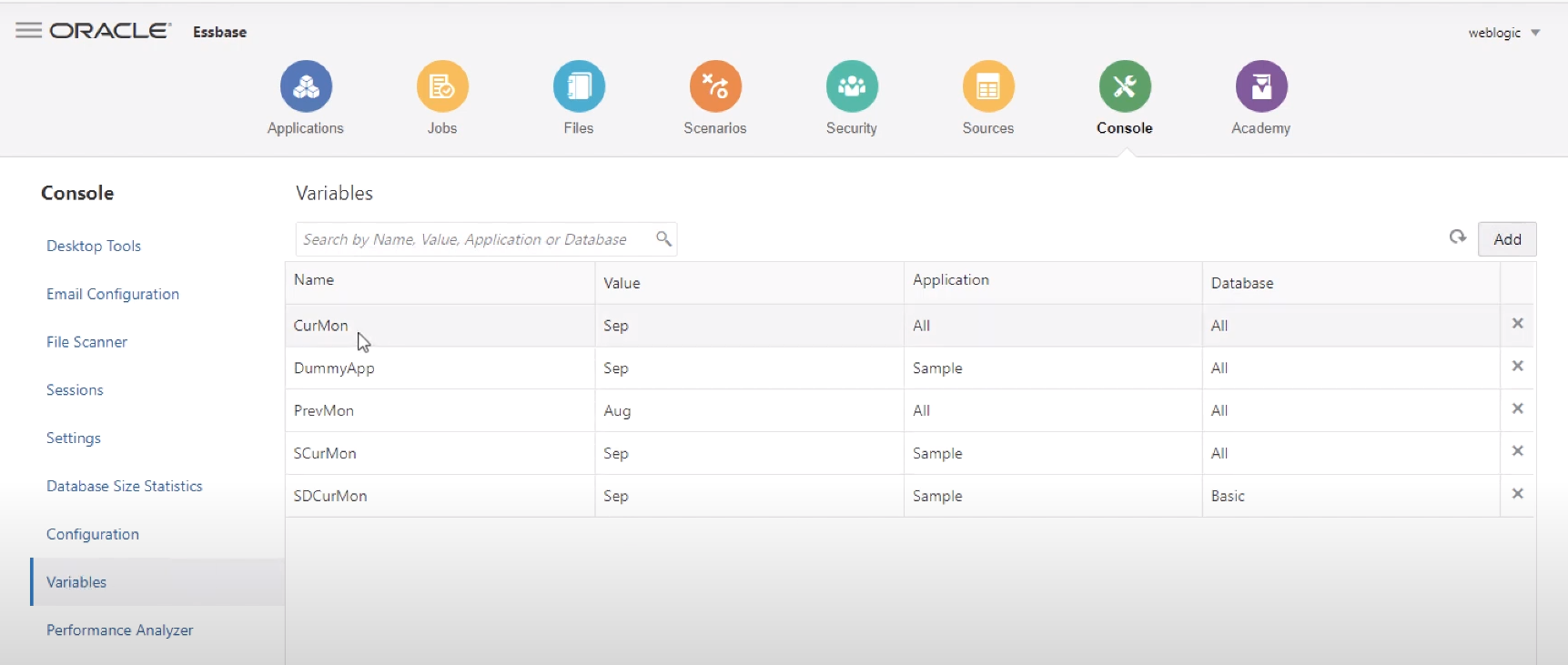This screenshot has height=665, width=1568.
Task: Expand the weblogic user dropdown
Action: tap(1535, 33)
